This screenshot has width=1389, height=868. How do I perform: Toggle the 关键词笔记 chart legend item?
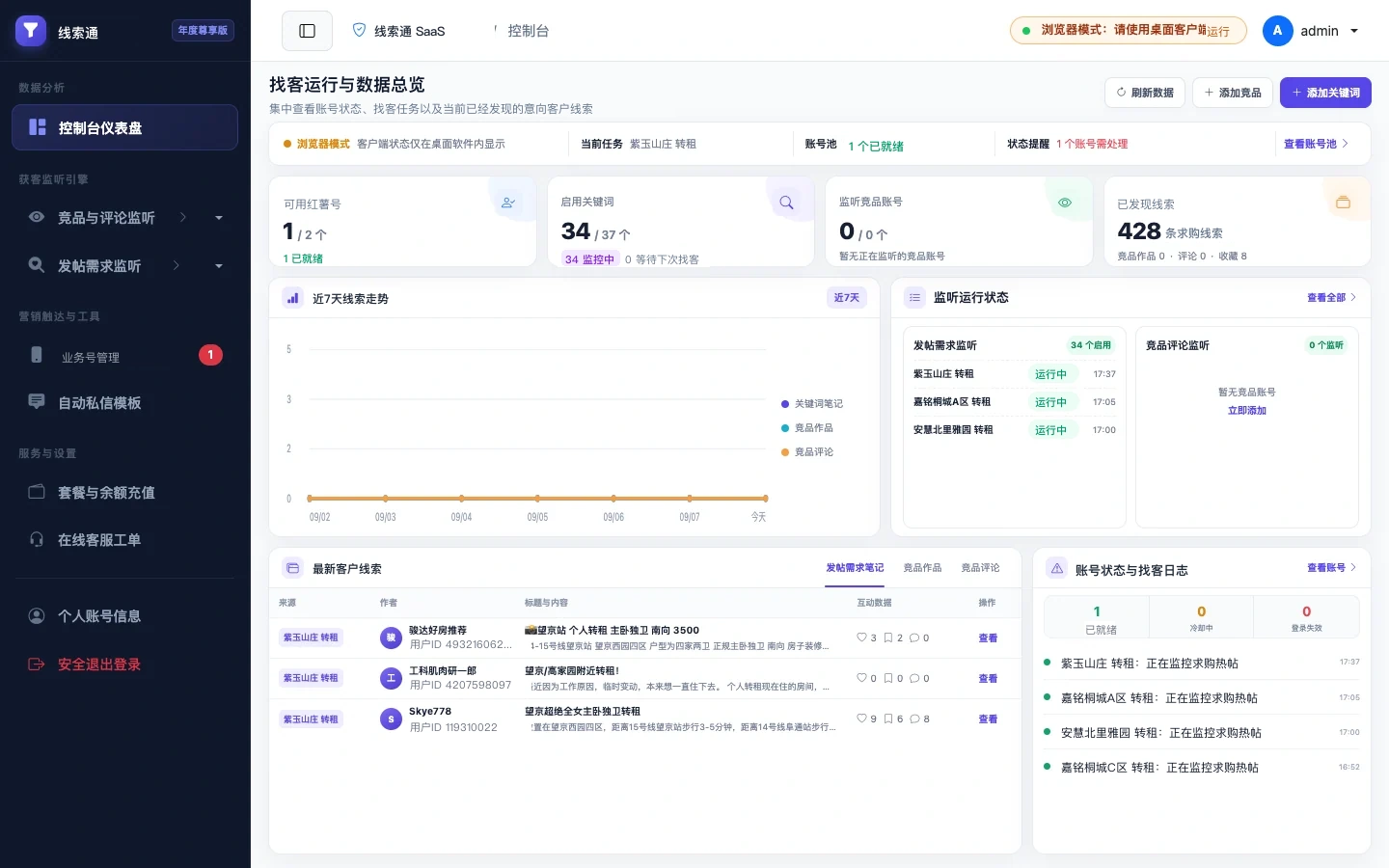point(812,404)
